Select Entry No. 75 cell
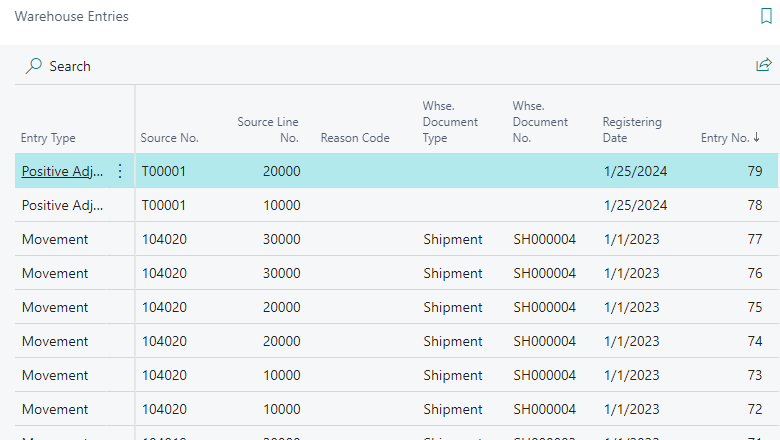 [755, 307]
